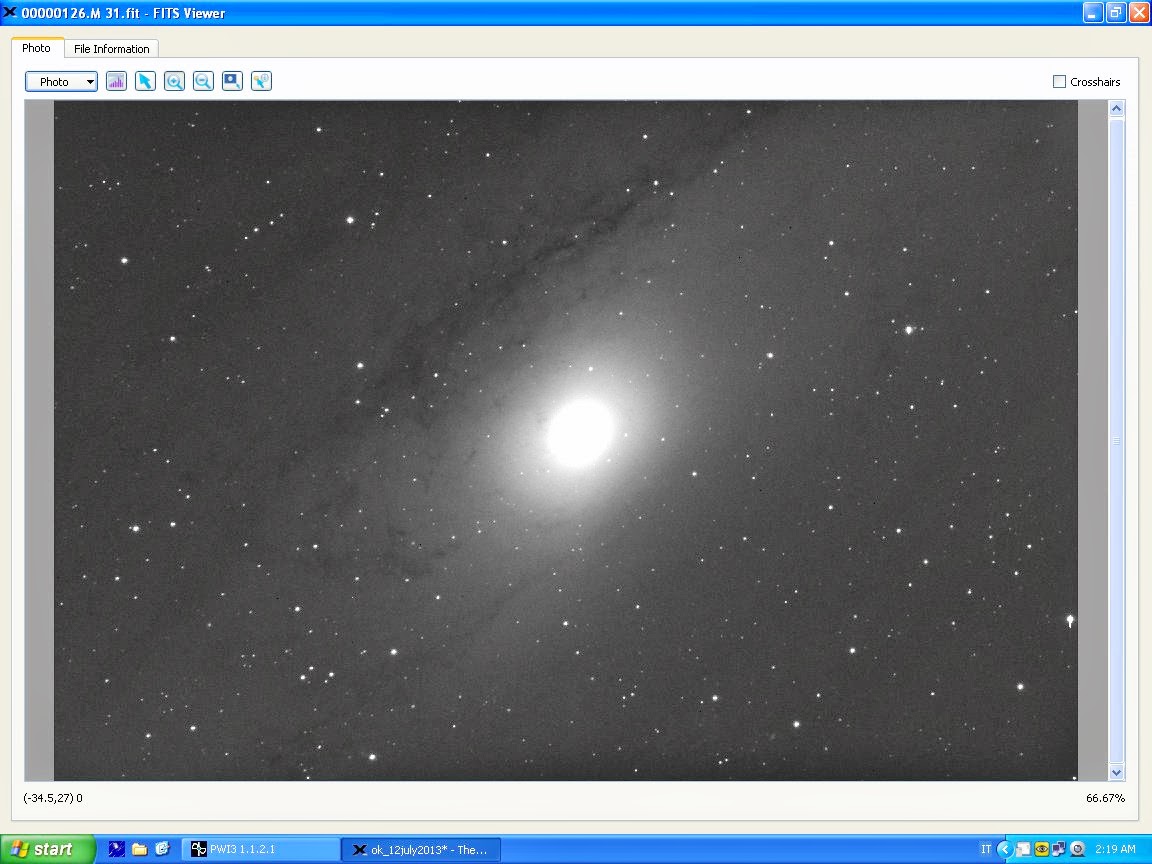This screenshot has height=864, width=1152.
Task: Click the zoom out magnifier icon
Action: pyautogui.click(x=203, y=82)
